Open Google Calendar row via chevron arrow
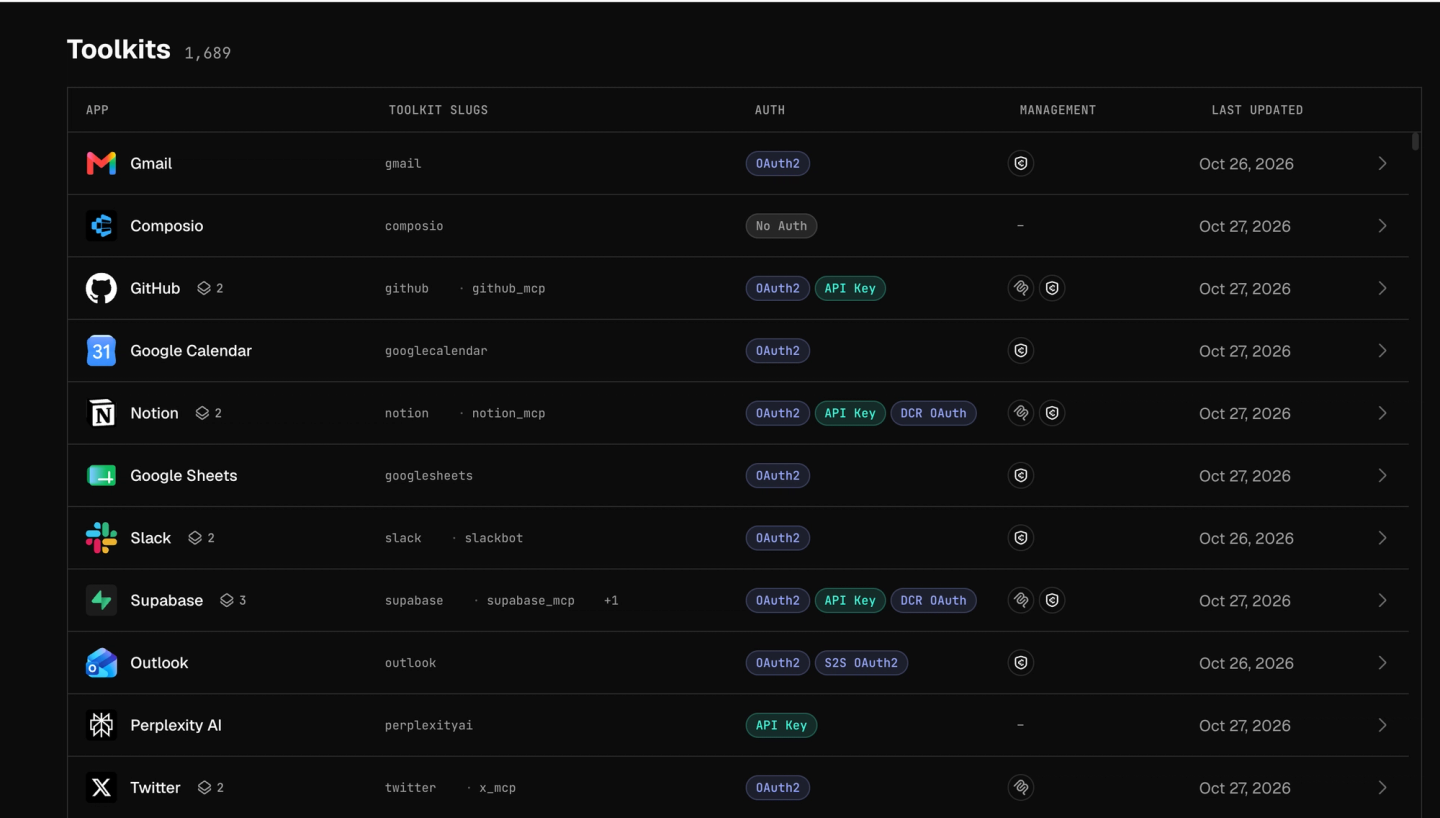The height and width of the screenshot is (818, 1440). tap(1382, 351)
